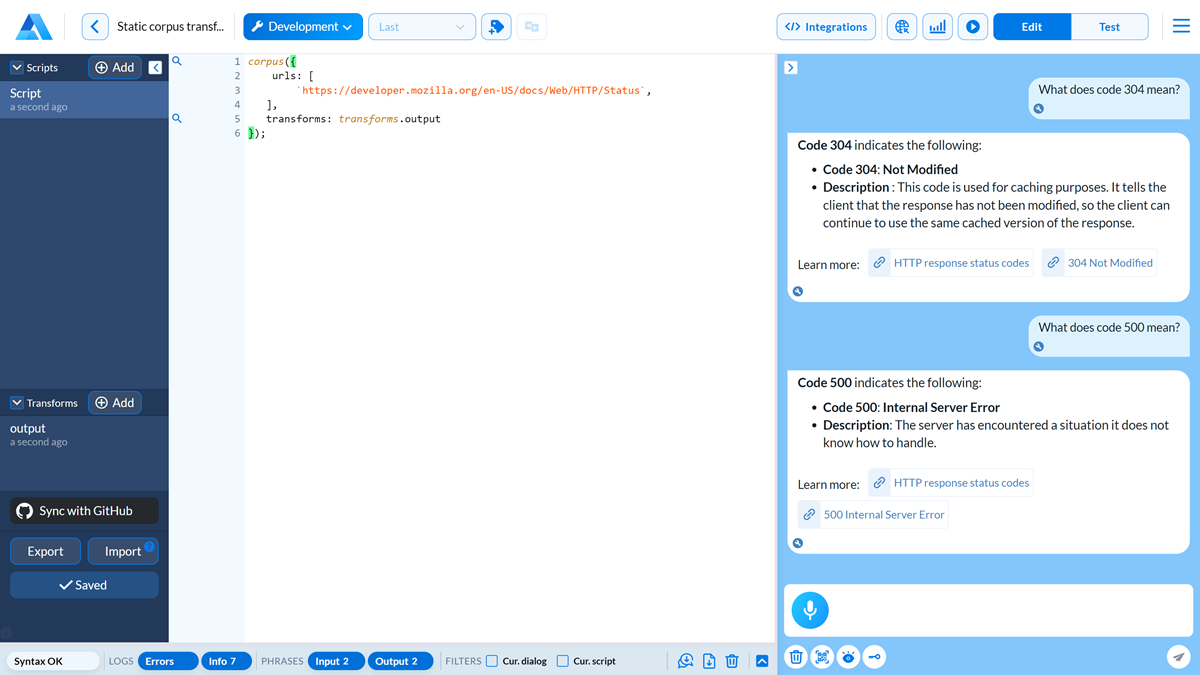1200x675 pixels.
Task: Open the hamburger main menu
Action: (1181, 27)
